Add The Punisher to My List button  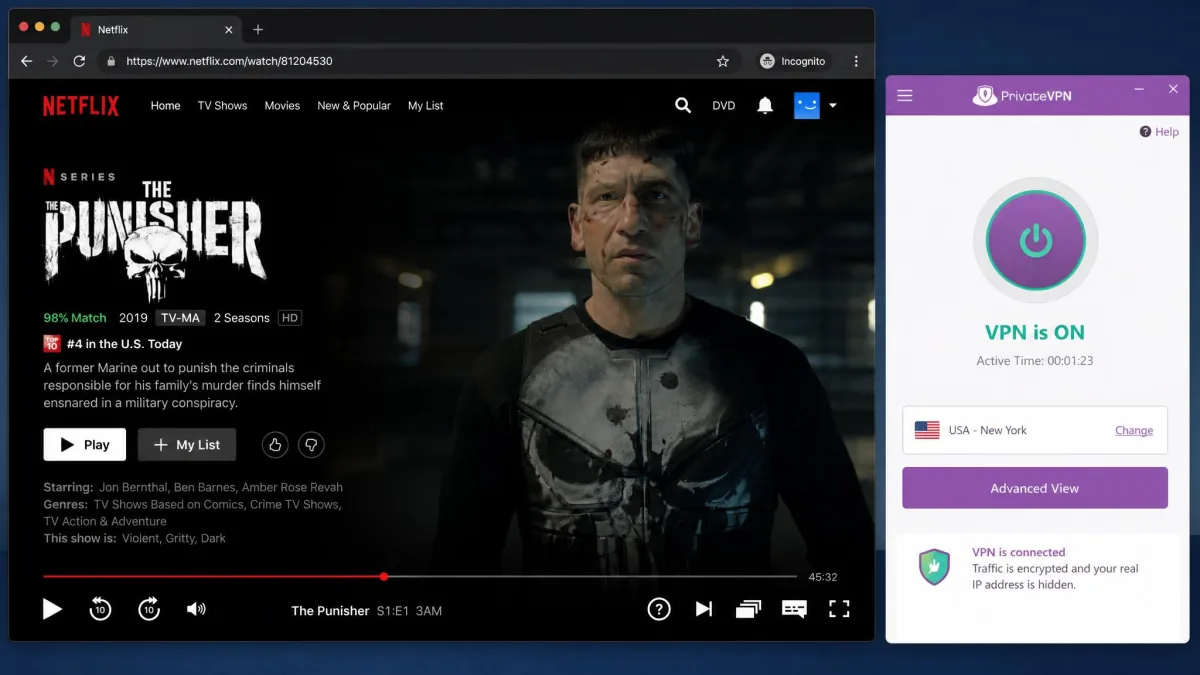click(187, 445)
